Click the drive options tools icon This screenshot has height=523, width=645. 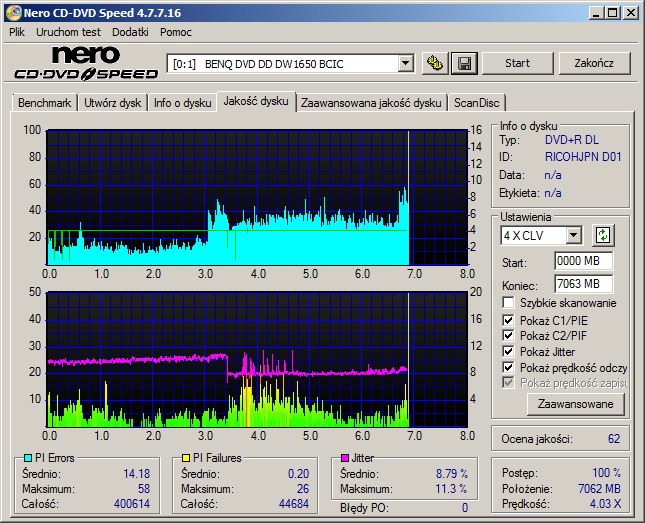point(435,63)
